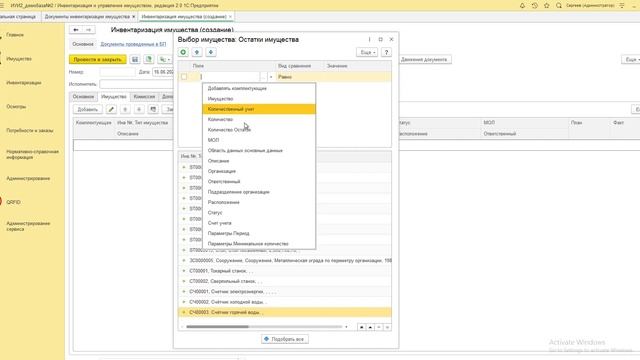The width and height of the screenshot is (640, 360).
Task: Switch to the Комиссия tab
Action: tap(144, 97)
